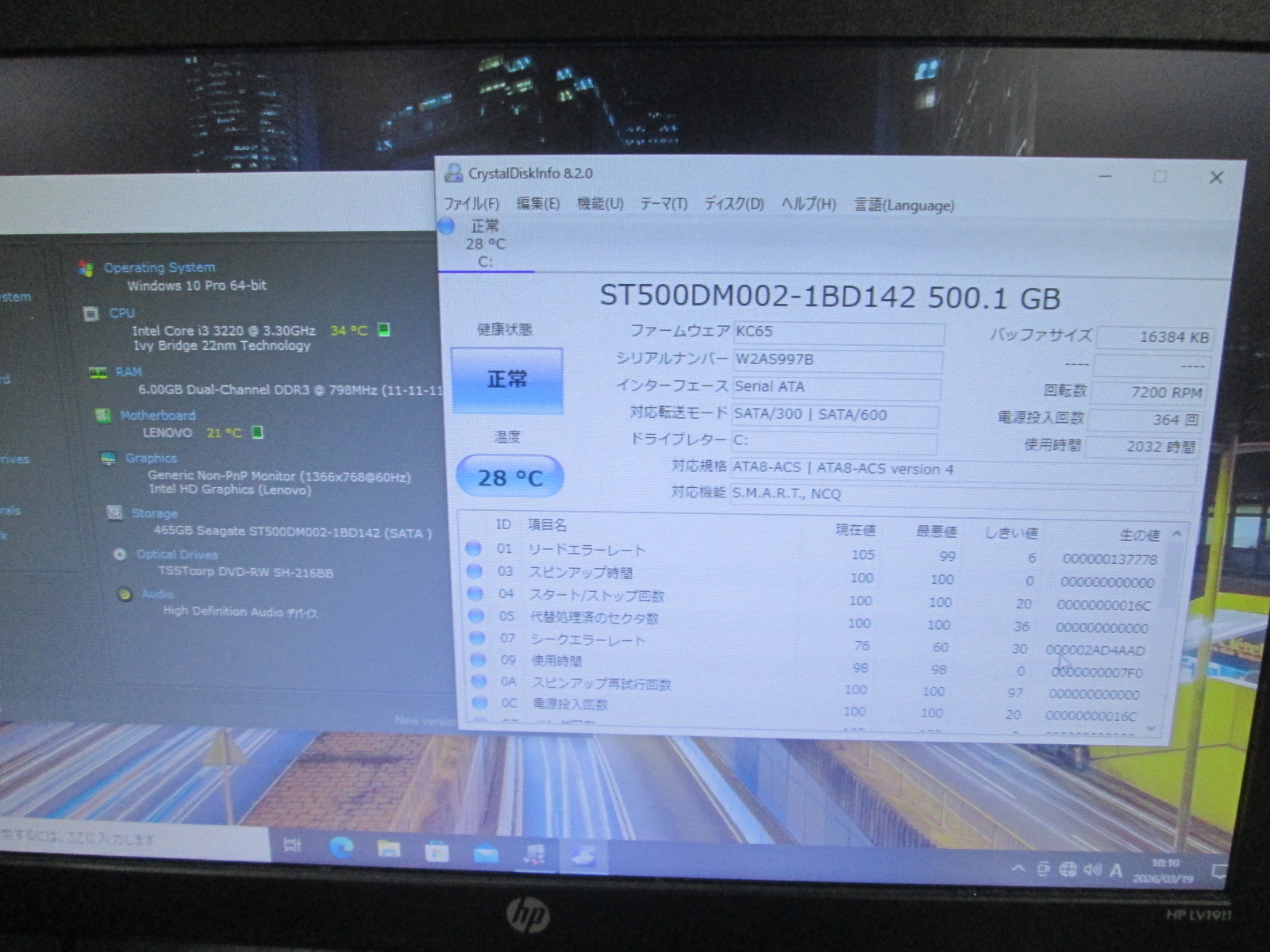This screenshot has width=1270, height=952.
Task: Click the blue health status orb for drive C:
Action: [447, 227]
